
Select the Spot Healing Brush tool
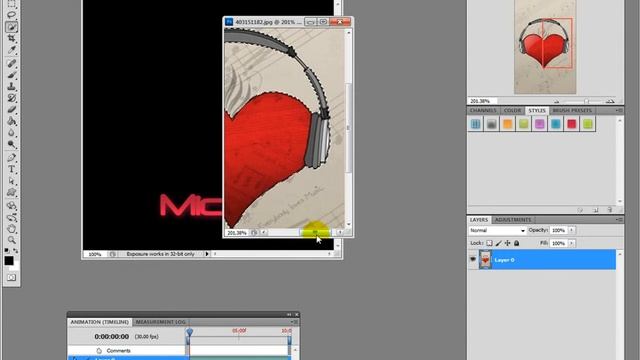tap(11, 63)
